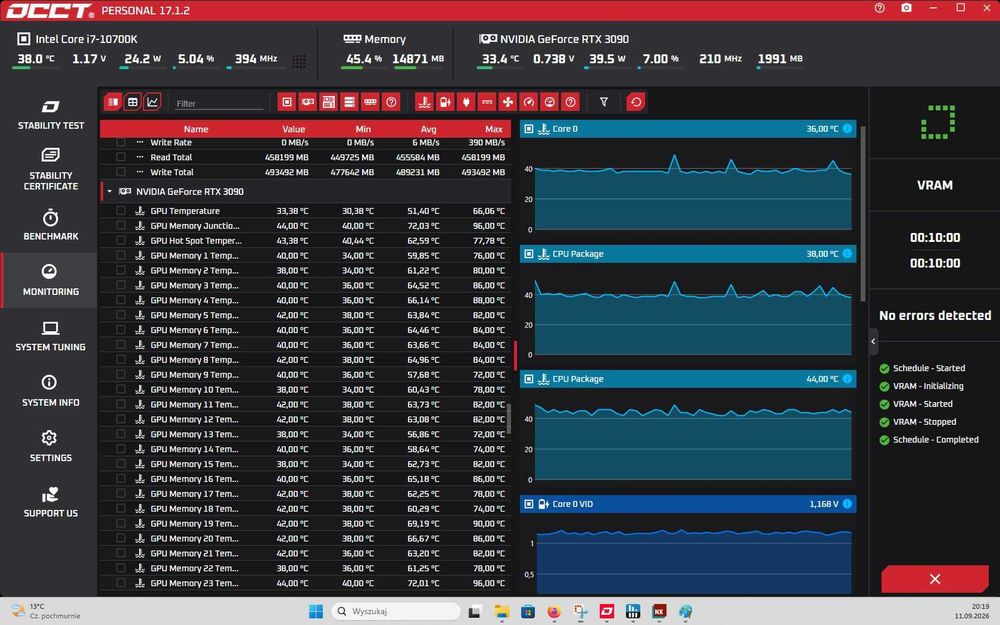Check the GPU Memory 1 Temp checkbox
Screen dimensions: 1000x625
click(x=121, y=255)
